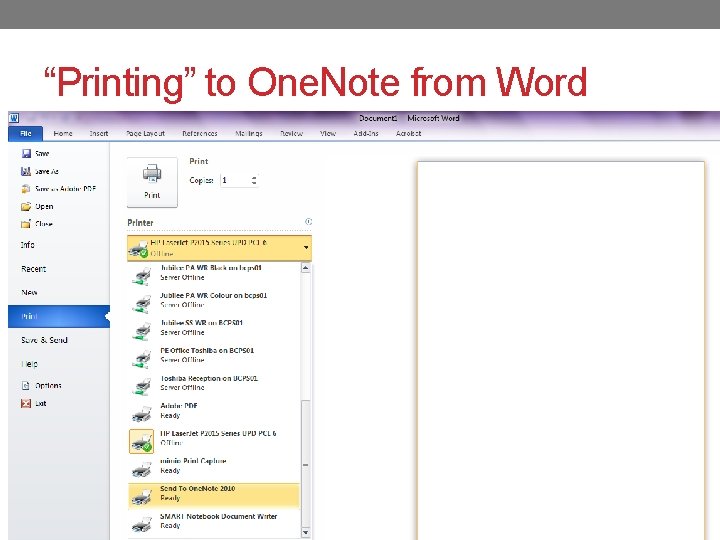Open Word Options from sidebar
The height and width of the screenshot is (540, 720).
pyautogui.click(x=48, y=386)
